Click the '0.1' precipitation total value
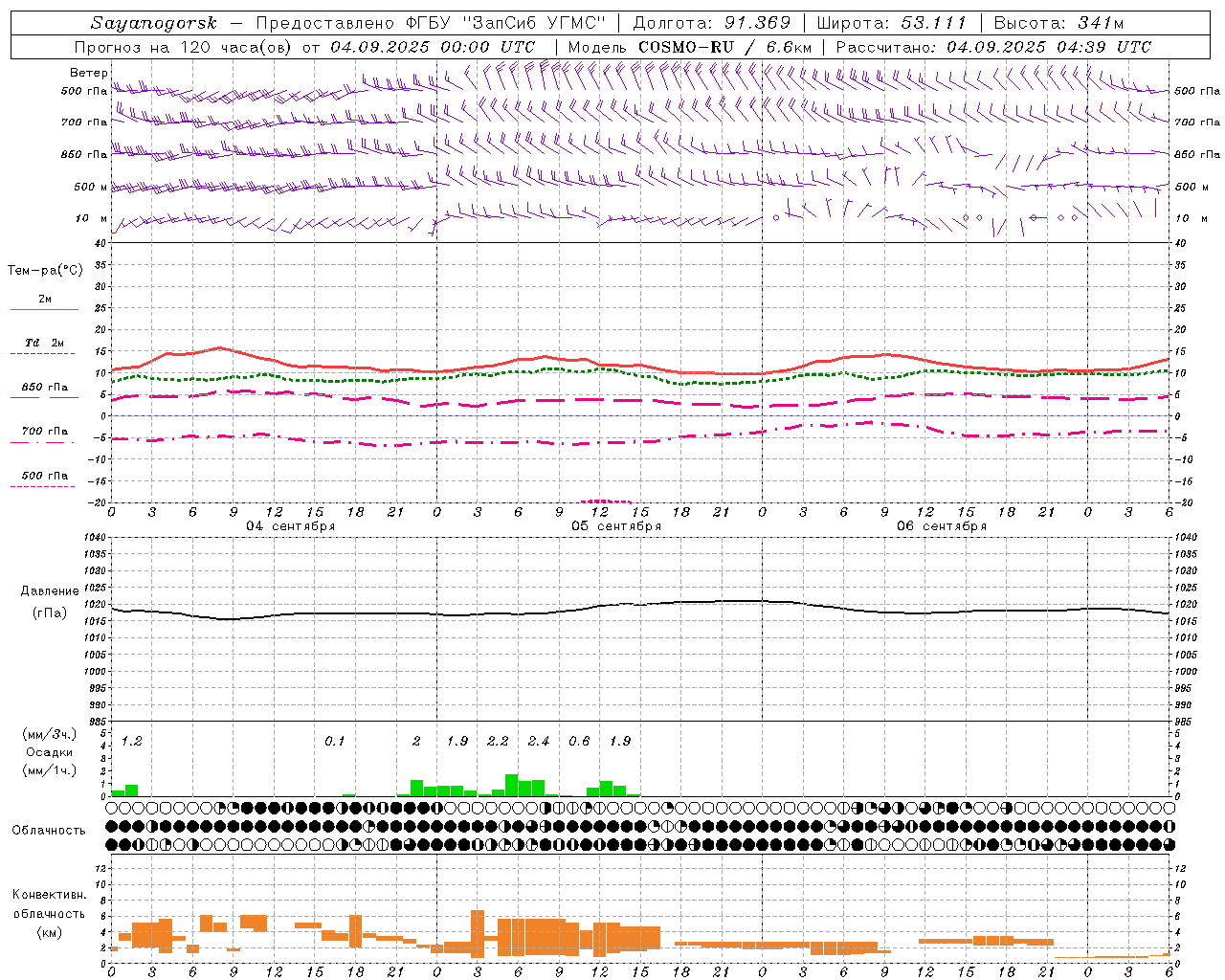1225x980 pixels. pyautogui.click(x=335, y=741)
